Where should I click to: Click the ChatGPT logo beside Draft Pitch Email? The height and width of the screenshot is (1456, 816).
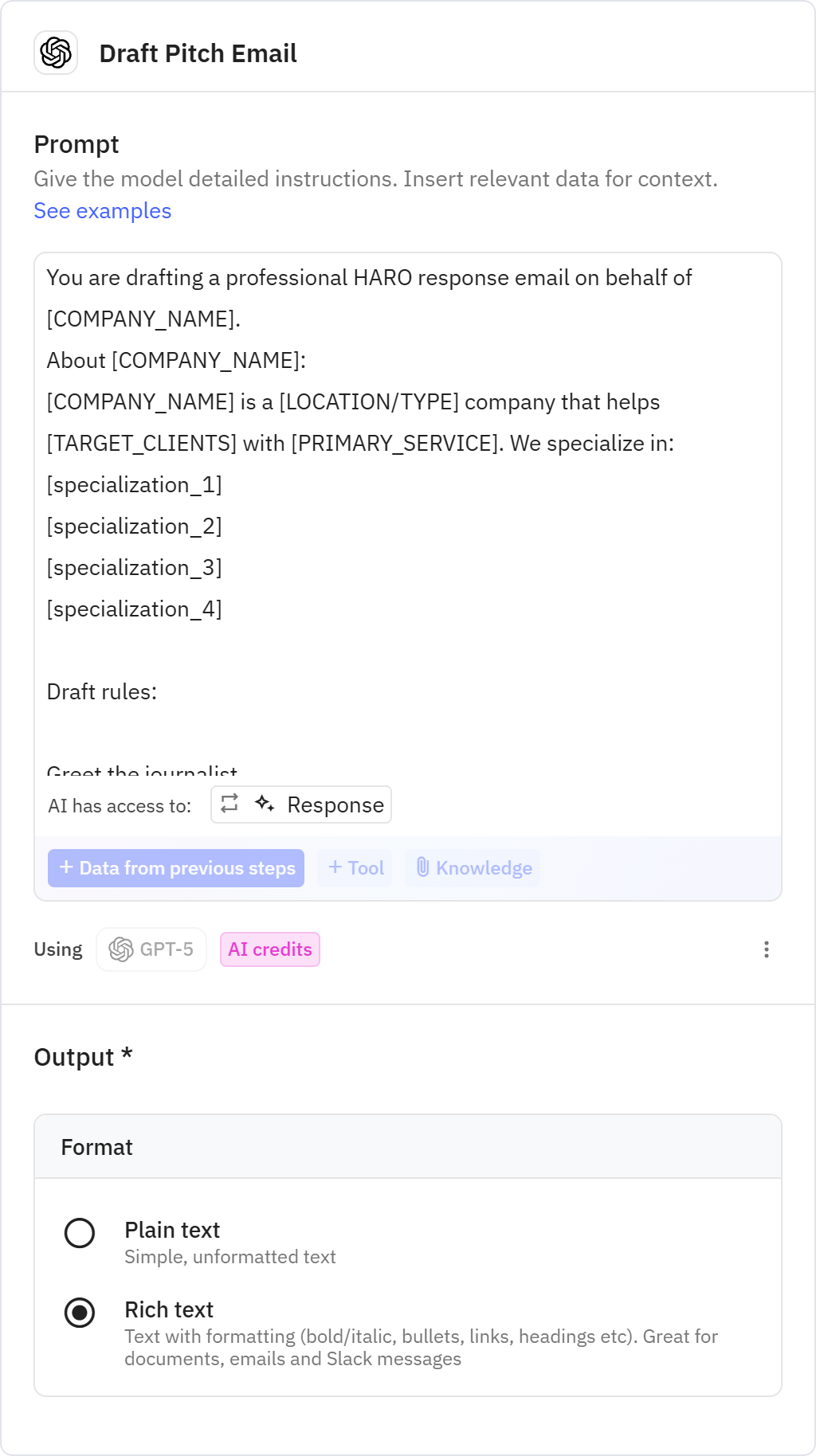pos(56,53)
